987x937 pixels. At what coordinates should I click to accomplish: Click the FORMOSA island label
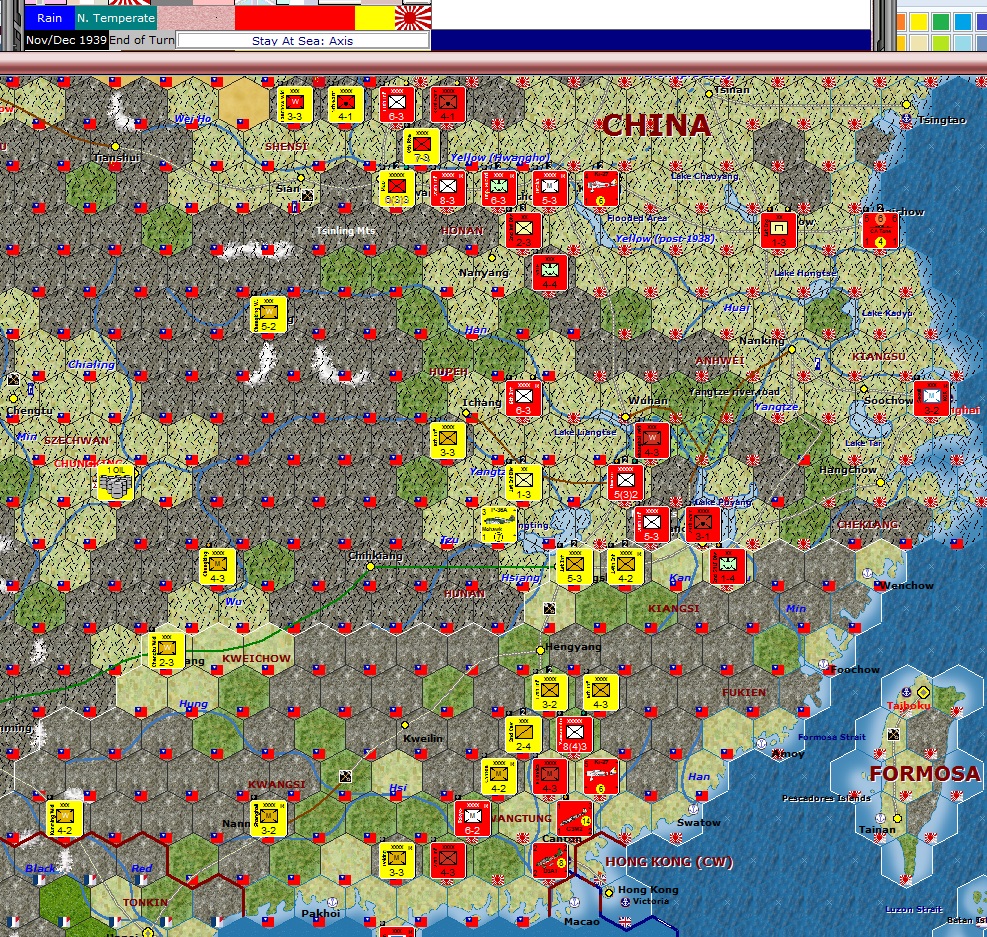click(x=925, y=773)
